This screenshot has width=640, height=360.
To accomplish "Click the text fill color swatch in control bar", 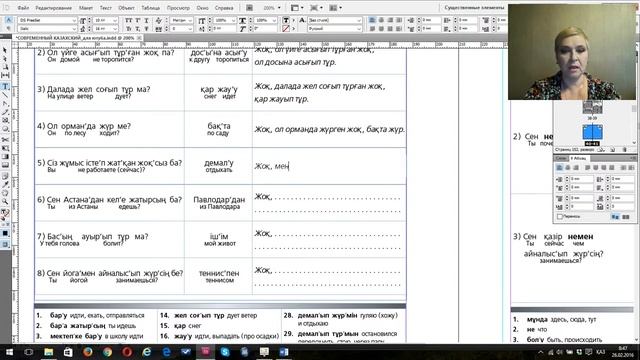I will pyautogui.click(x=286, y=20).
